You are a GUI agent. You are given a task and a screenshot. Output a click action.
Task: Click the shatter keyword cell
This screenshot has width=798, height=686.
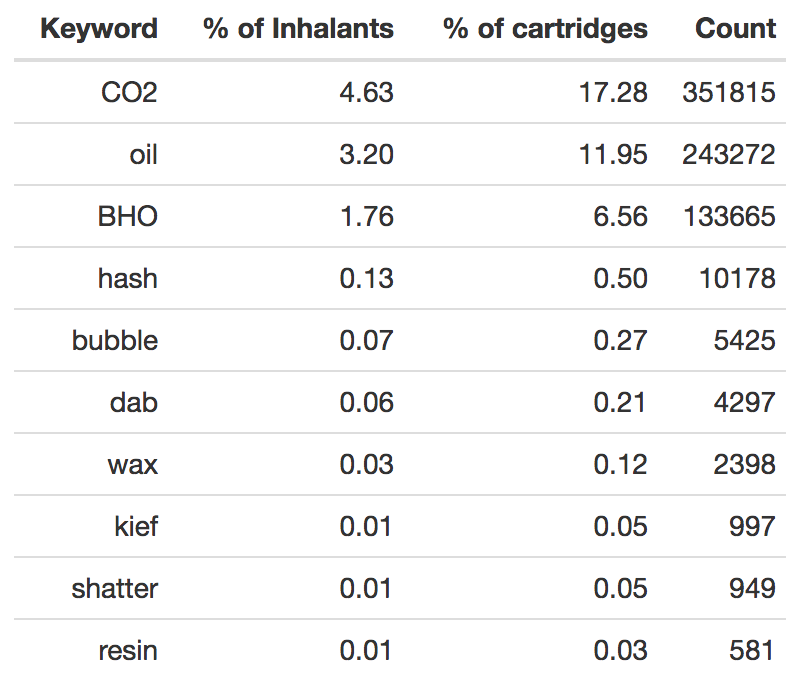pyautogui.click(x=115, y=589)
